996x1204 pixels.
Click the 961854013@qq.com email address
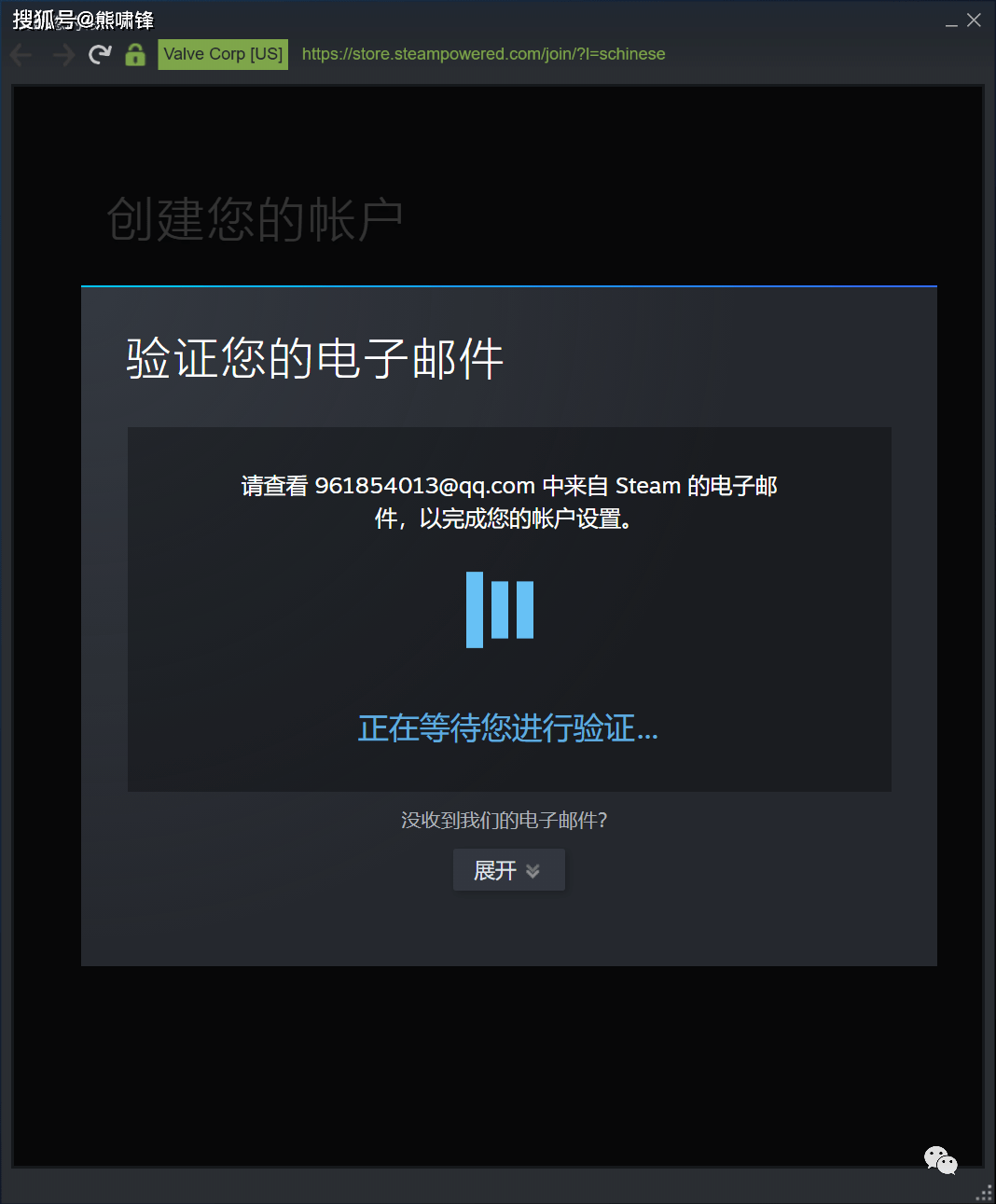click(x=424, y=486)
